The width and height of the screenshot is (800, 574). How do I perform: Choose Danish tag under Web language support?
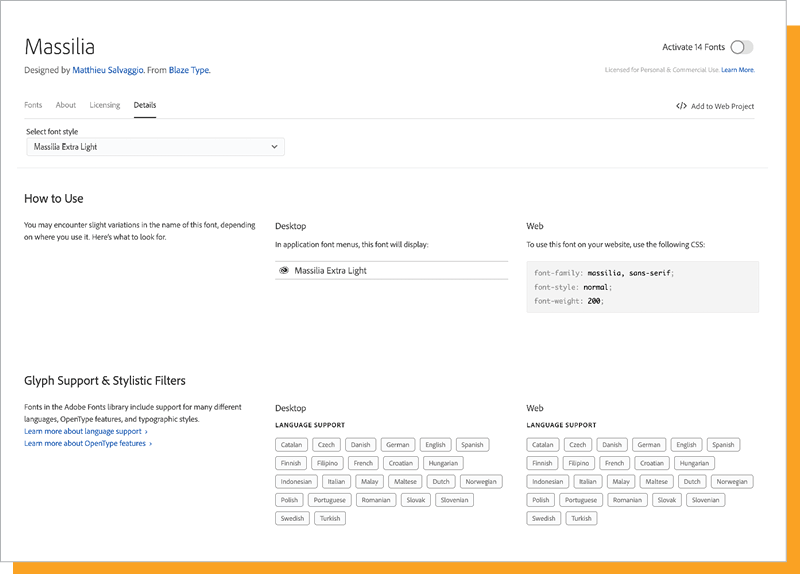click(x=612, y=445)
